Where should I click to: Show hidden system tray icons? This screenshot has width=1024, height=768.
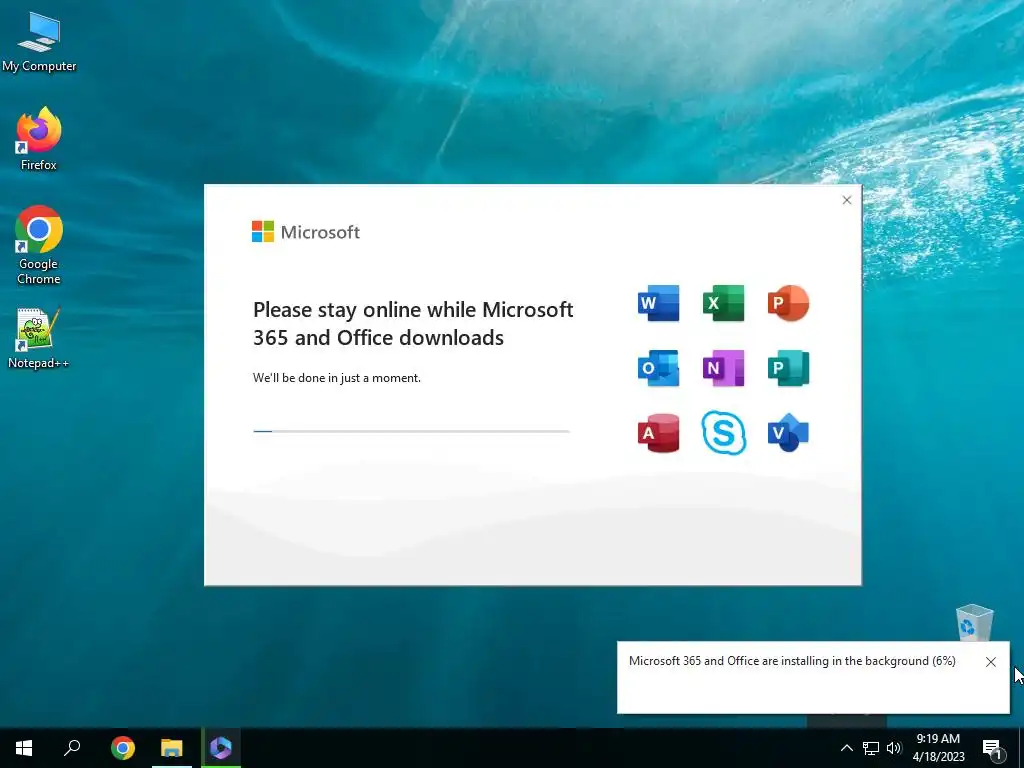846,748
